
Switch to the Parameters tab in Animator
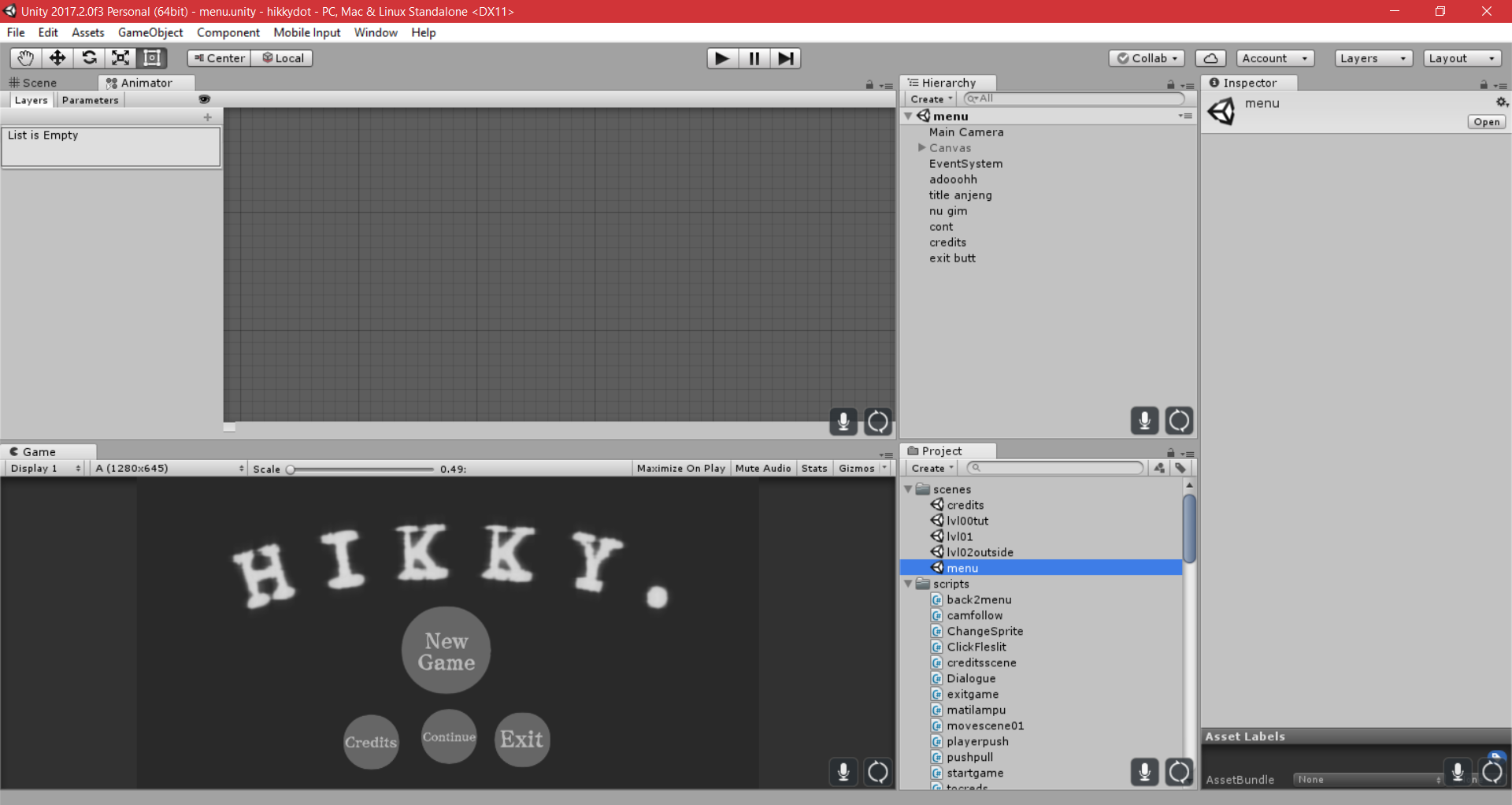[x=91, y=100]
